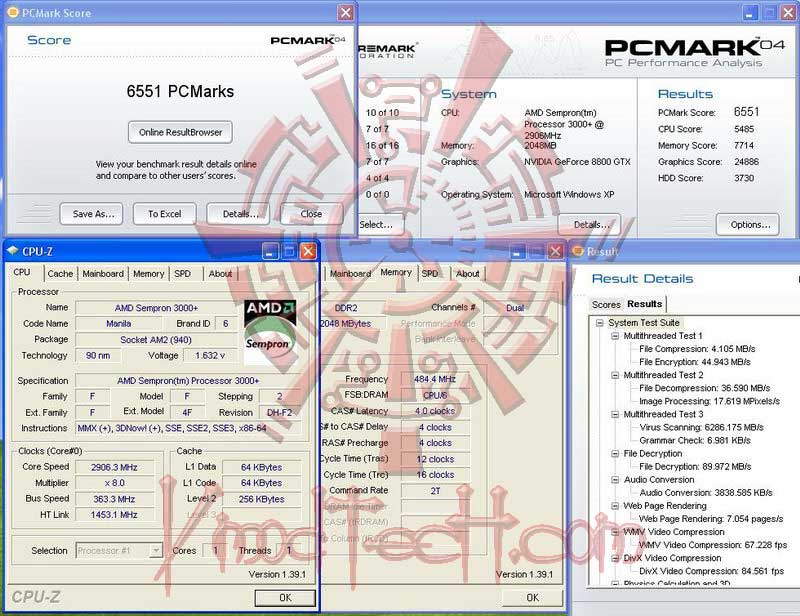Image resolution: width=800 pixels, height=616 pixels.
Task: Click the Bus Speed 363.3 MHz field
Action: click(114, 499)
